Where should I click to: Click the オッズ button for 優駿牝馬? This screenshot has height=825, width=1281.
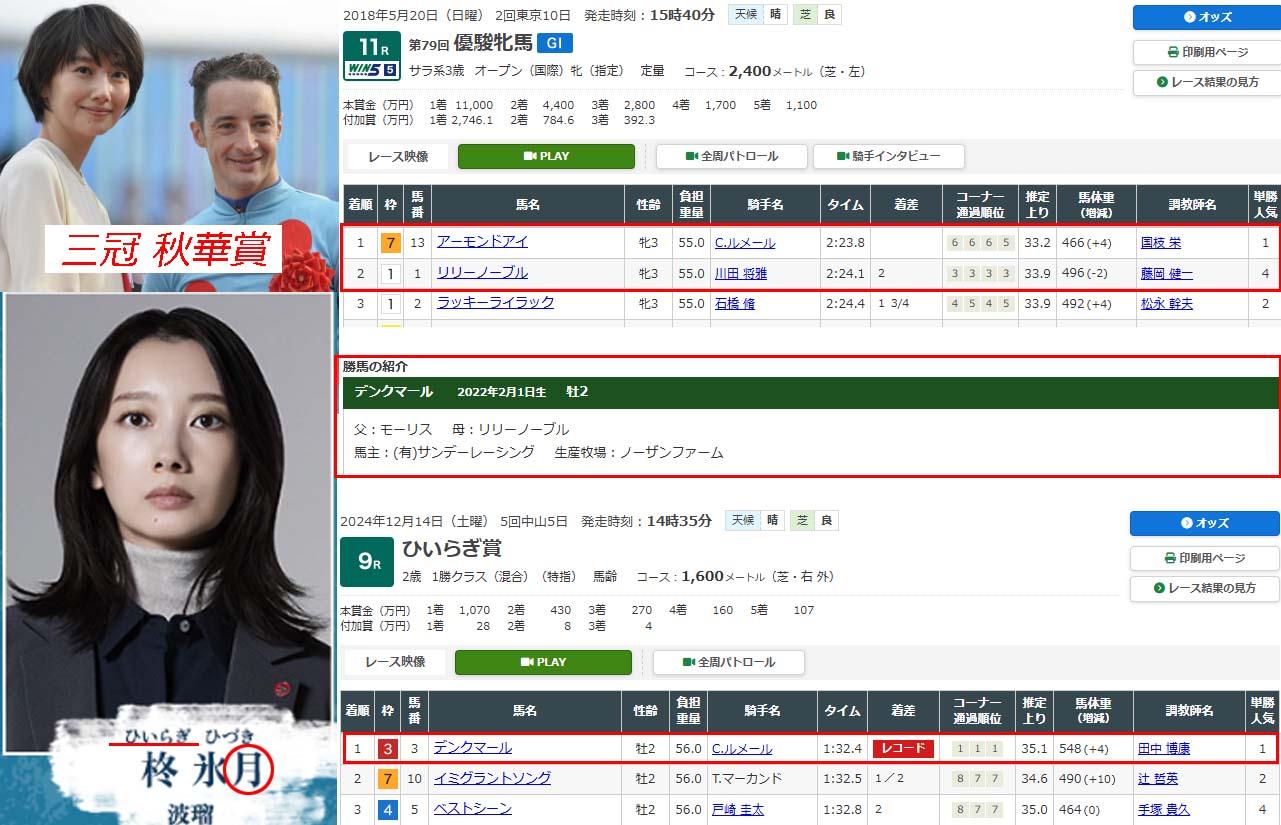(x=1206, y=17)
